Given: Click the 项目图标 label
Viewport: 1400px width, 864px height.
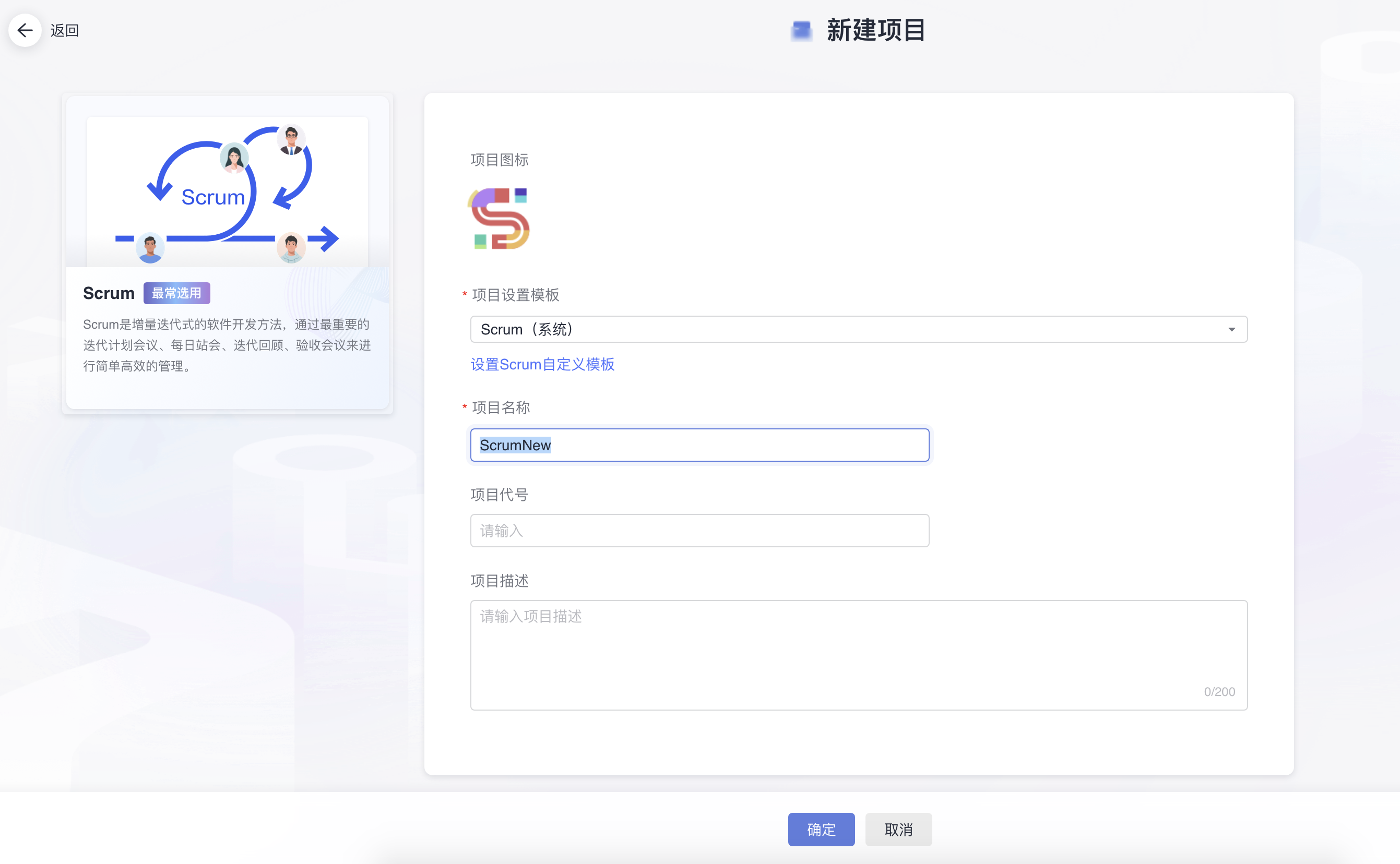Looking at the screenshot, I should [500, 160].
